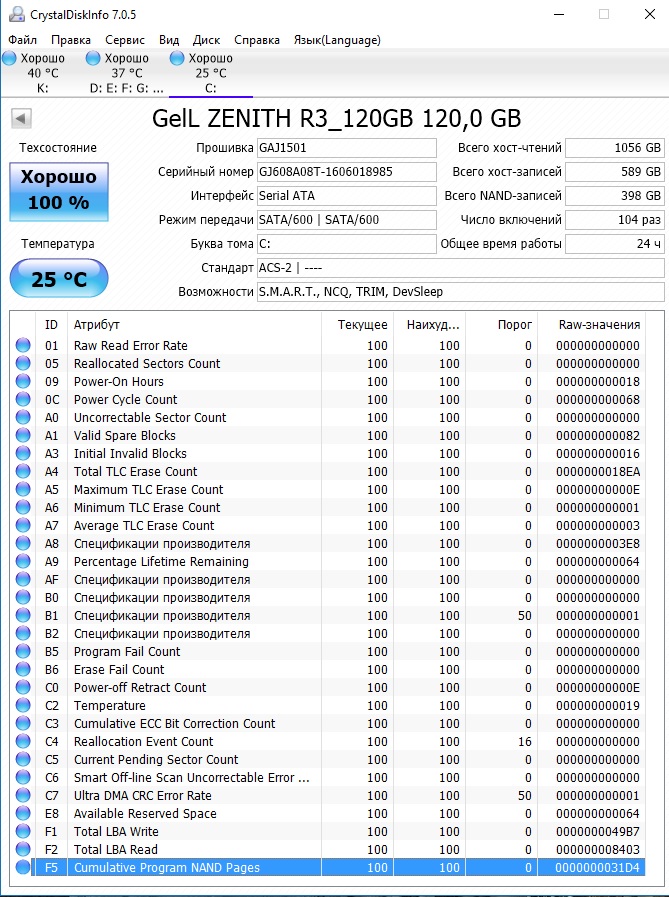The width and height of the screenshot is (669, 897).
Task: Click the total working time value 24 ч
Action: tap(615, 244)
